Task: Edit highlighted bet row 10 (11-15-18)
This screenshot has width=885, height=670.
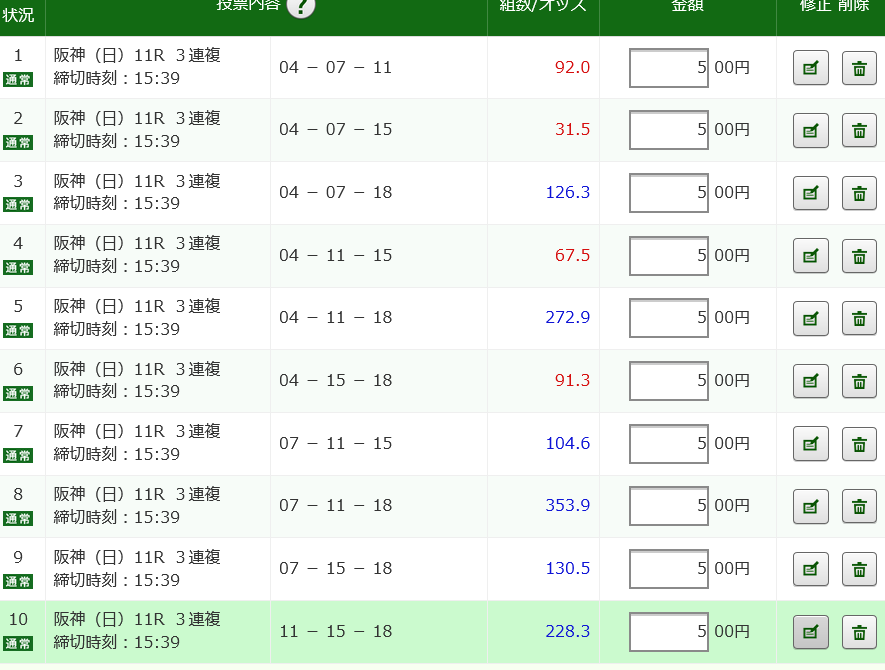Action: (810, 632)
